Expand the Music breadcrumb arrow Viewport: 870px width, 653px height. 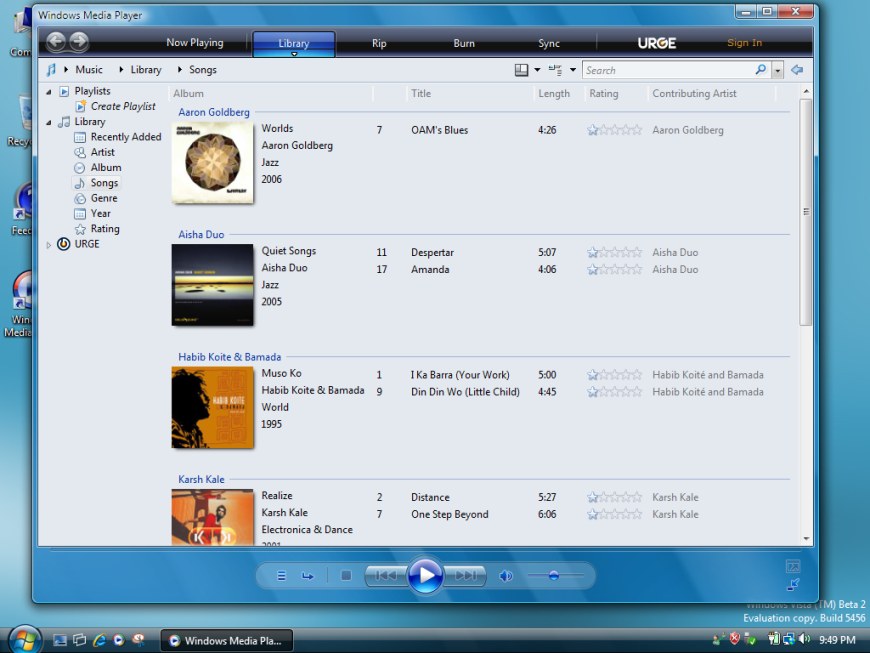[66, 70]
